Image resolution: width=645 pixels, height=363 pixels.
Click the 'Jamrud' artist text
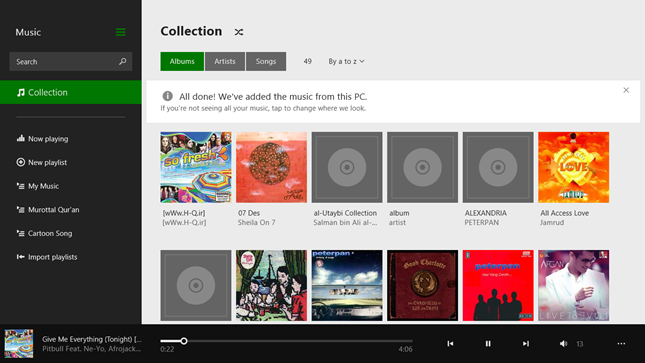coord(552,223)
